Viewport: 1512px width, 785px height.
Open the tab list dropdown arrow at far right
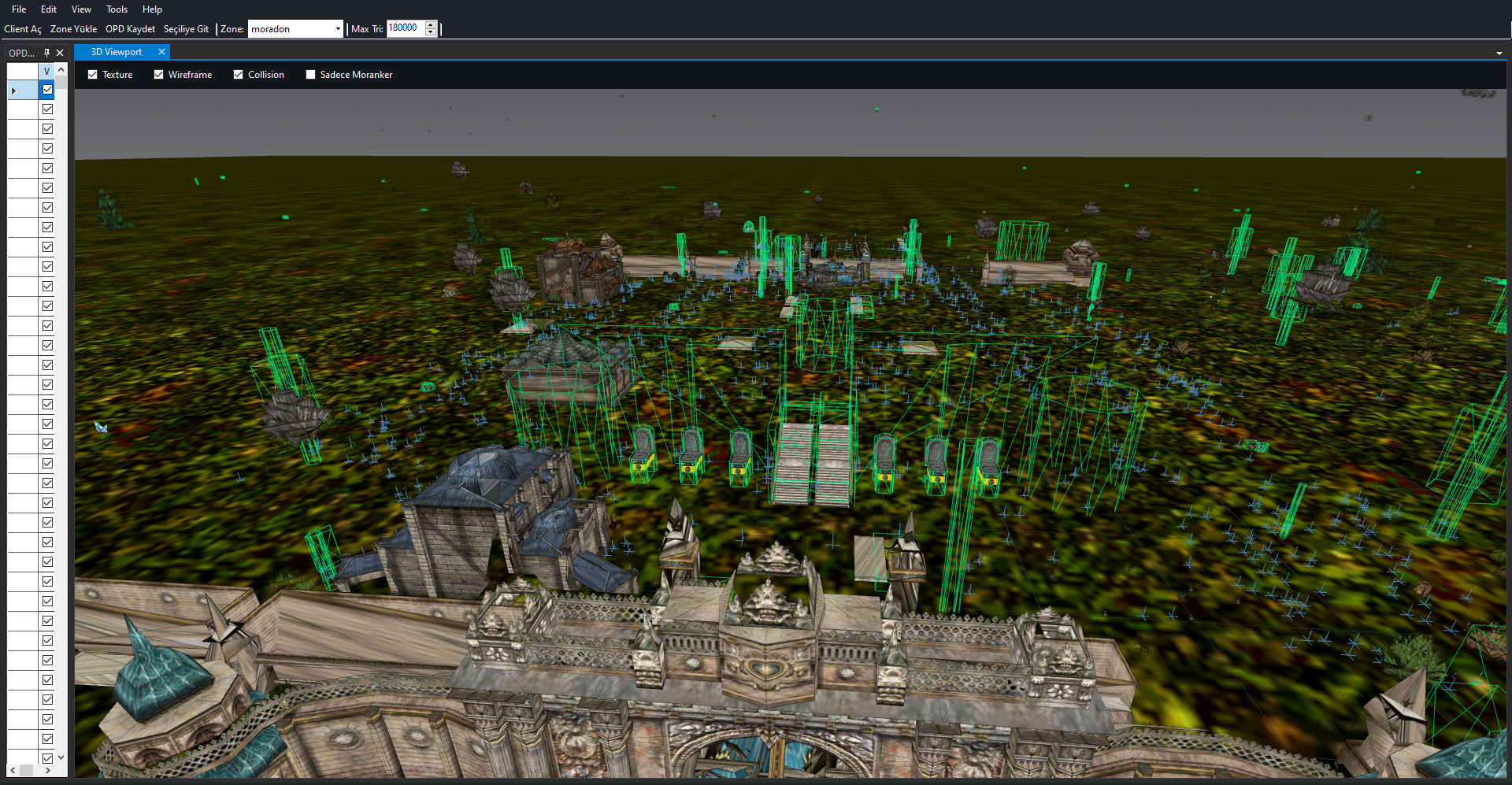1499,54
